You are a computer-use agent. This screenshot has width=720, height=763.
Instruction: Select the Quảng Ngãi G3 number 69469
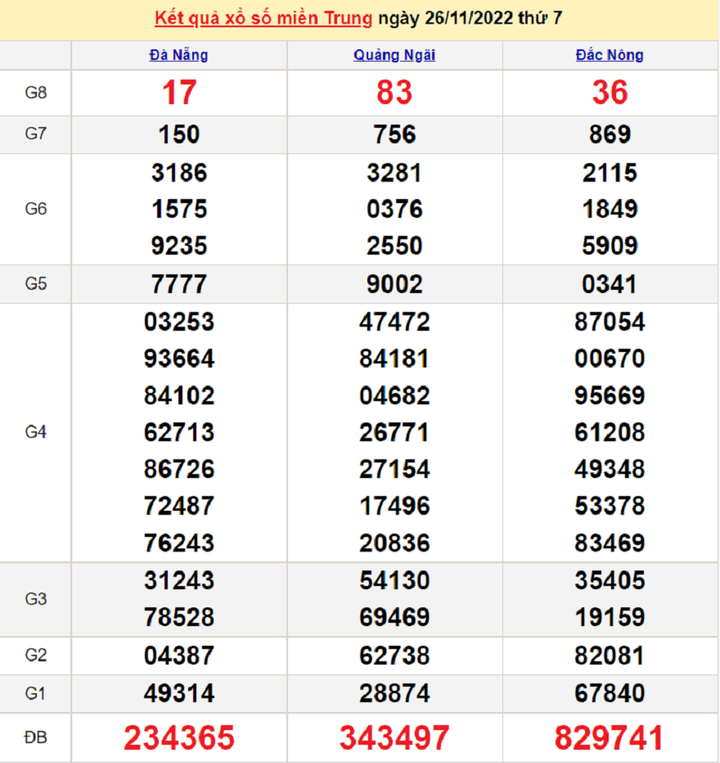pyautogui.click(x=394, y=617)
